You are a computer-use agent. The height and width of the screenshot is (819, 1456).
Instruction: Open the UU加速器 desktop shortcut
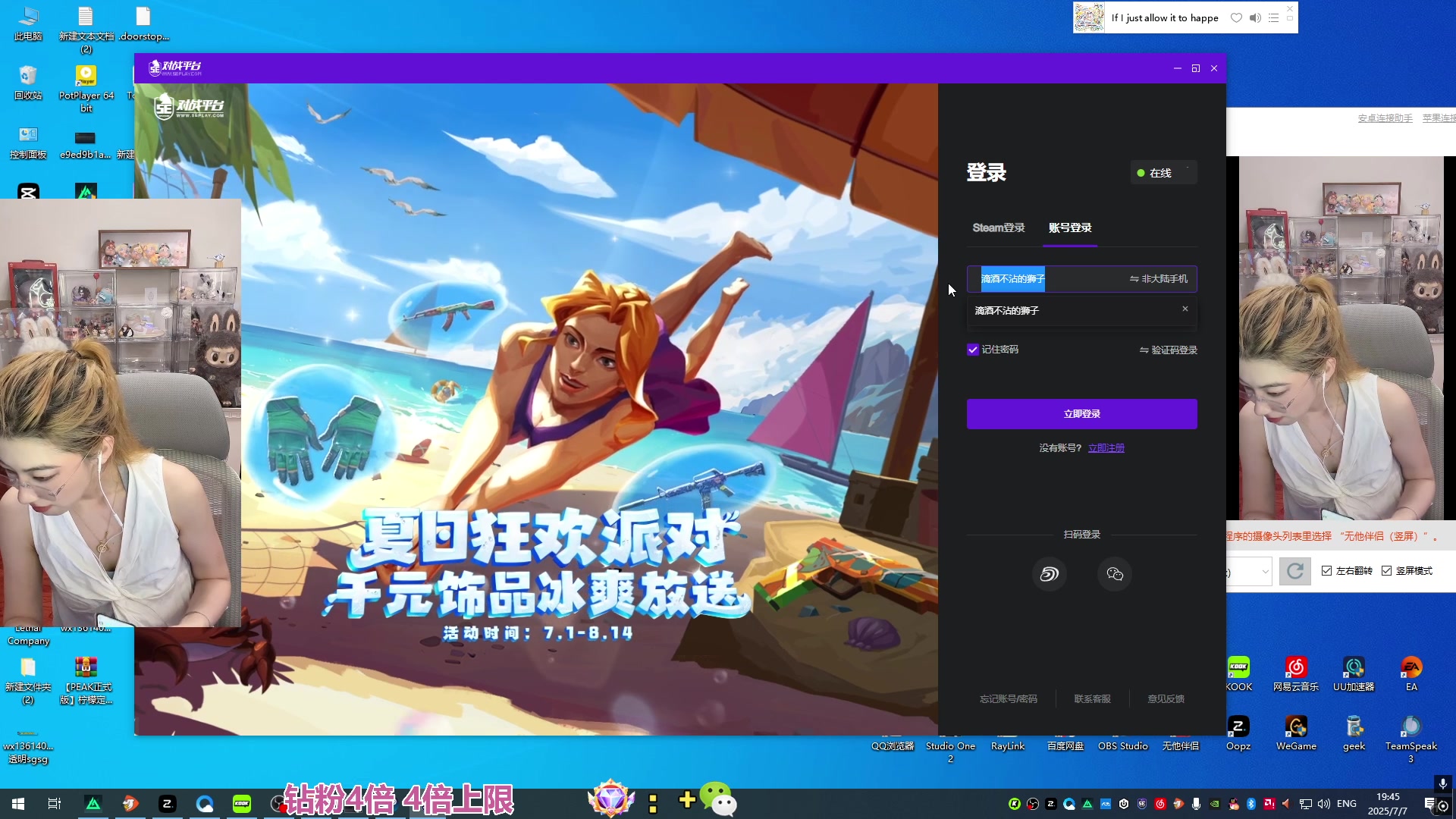1354,673
